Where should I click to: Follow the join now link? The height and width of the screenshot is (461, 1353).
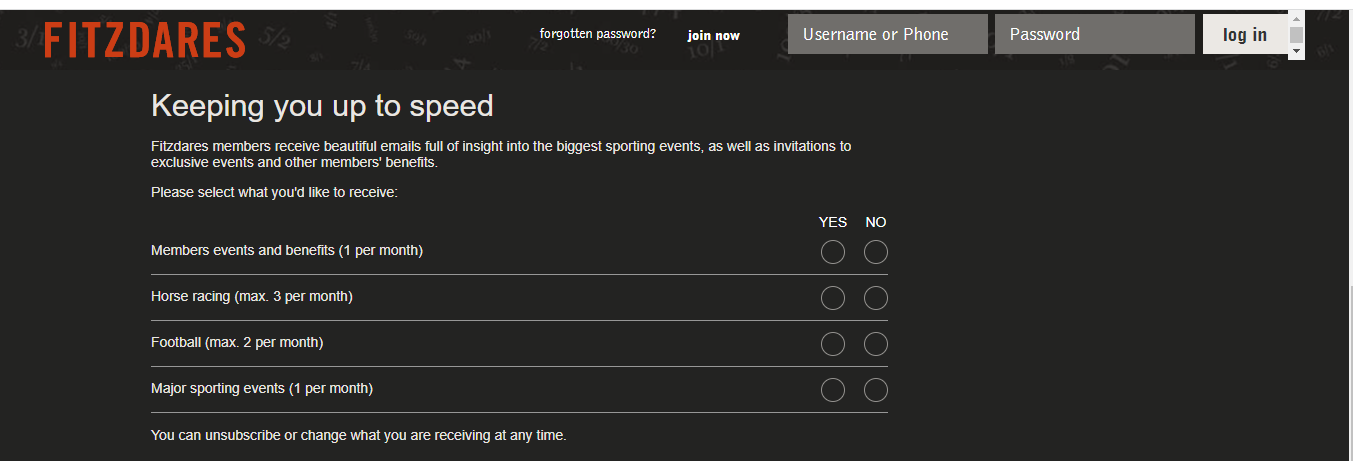[714, 36]
